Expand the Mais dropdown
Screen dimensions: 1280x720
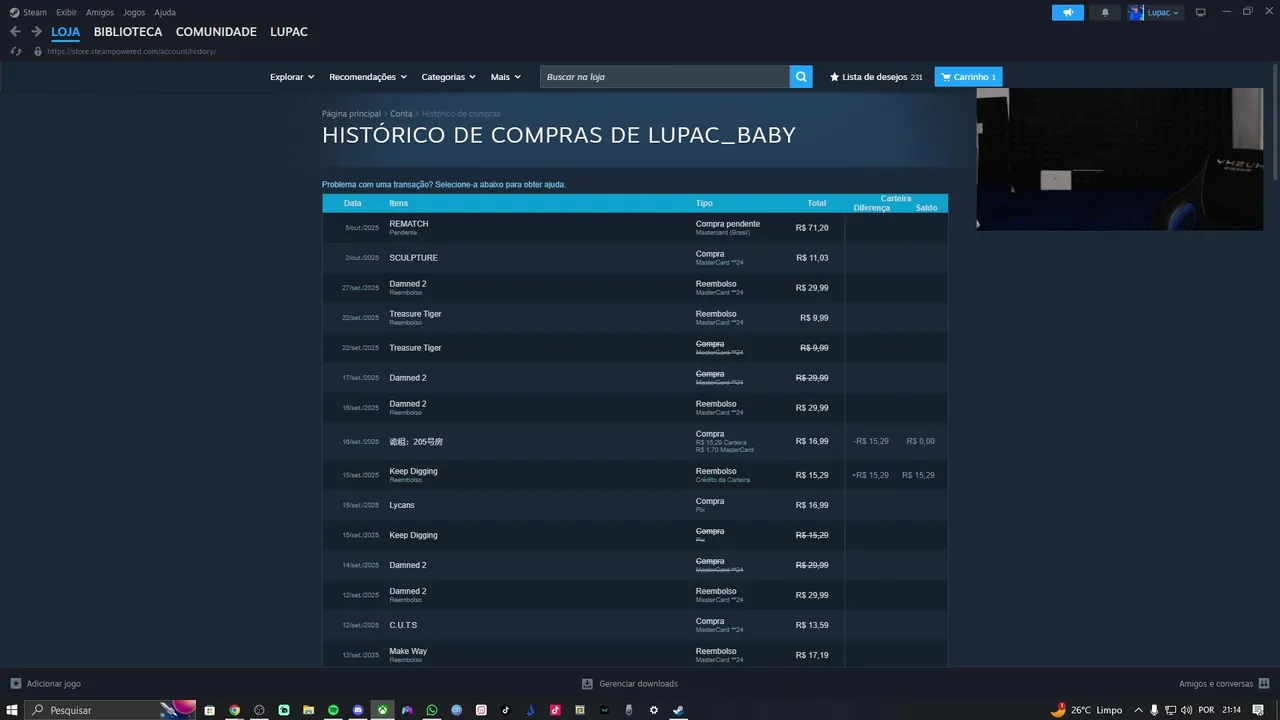(x=505, y=77)
